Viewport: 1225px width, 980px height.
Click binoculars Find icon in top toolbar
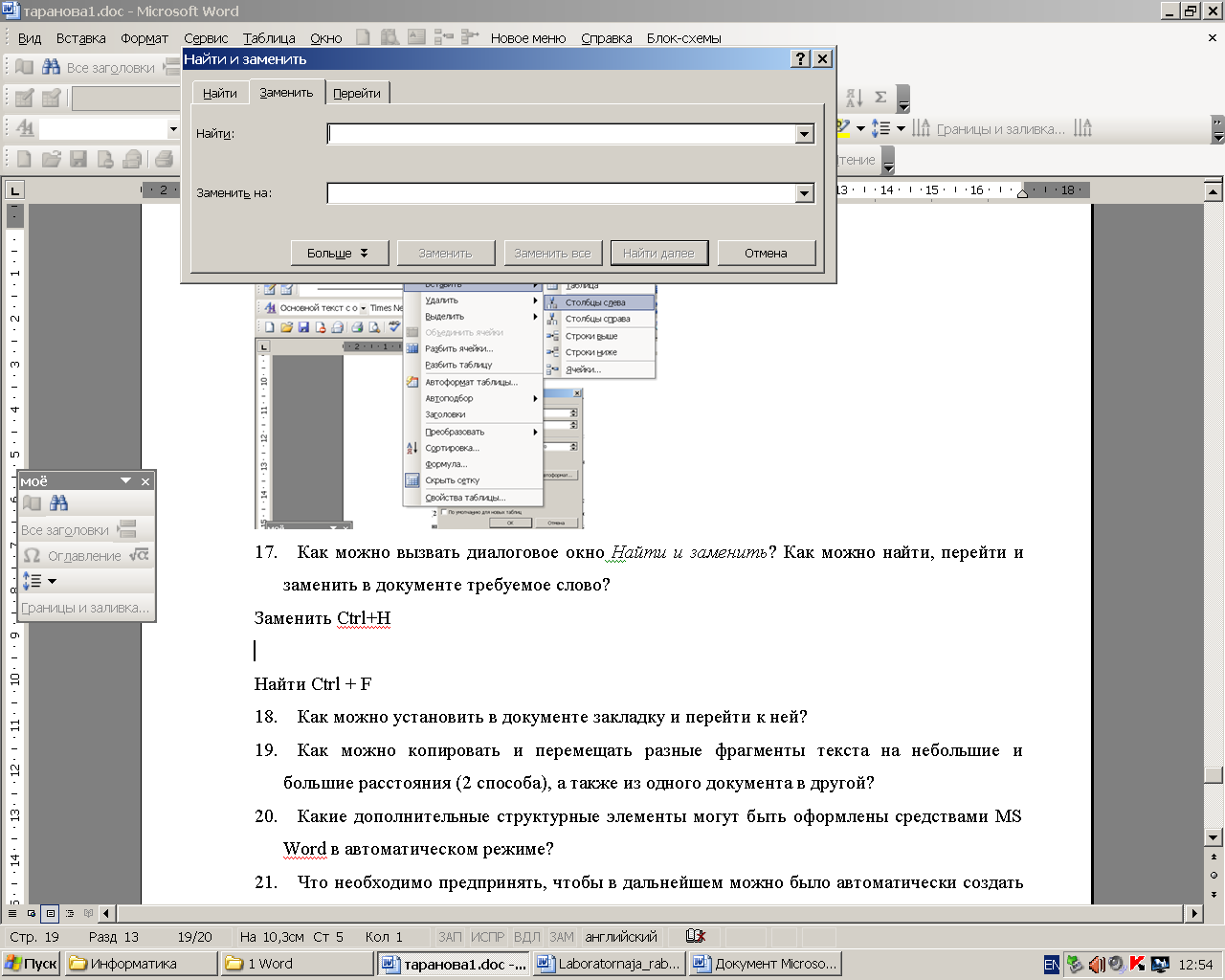coord(51,67)
